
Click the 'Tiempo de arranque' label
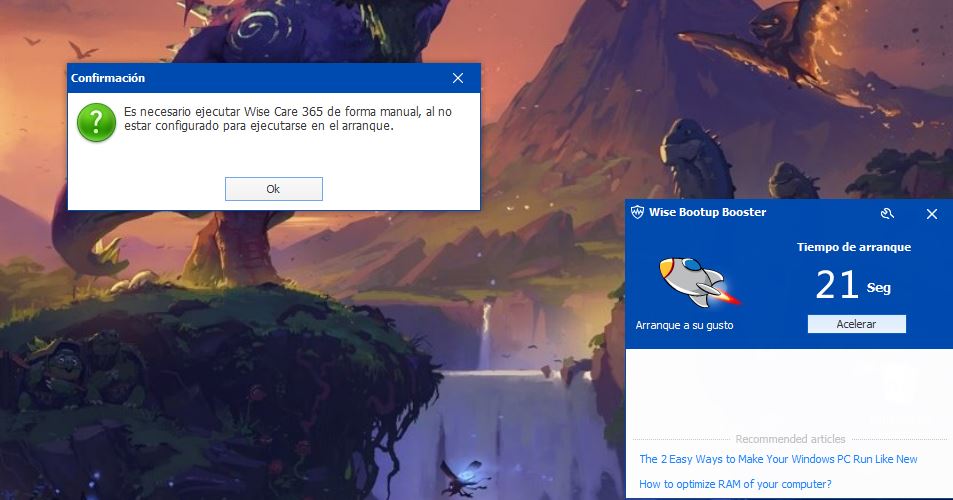point(854,247)
